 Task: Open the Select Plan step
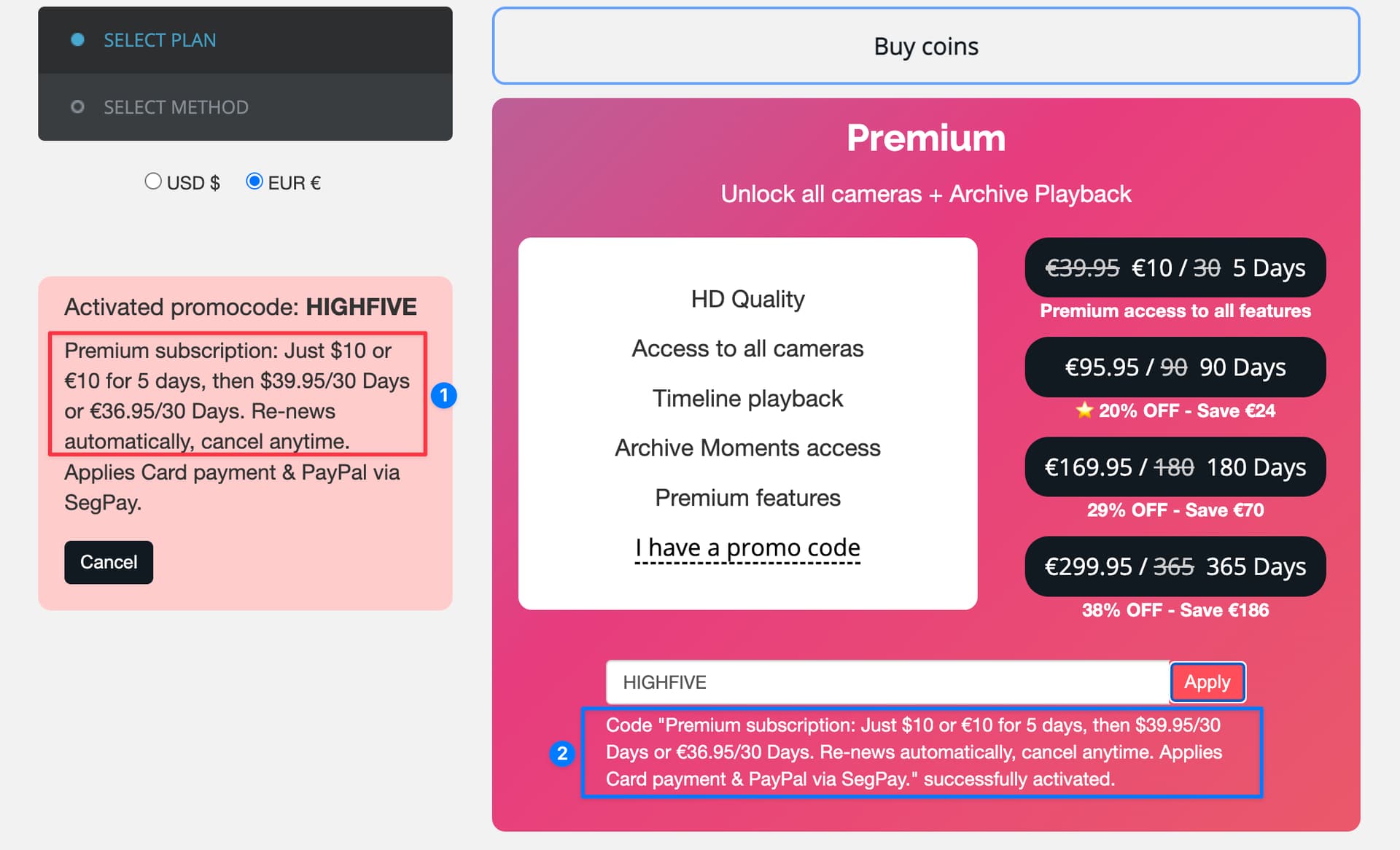click(x=245, y=40)
